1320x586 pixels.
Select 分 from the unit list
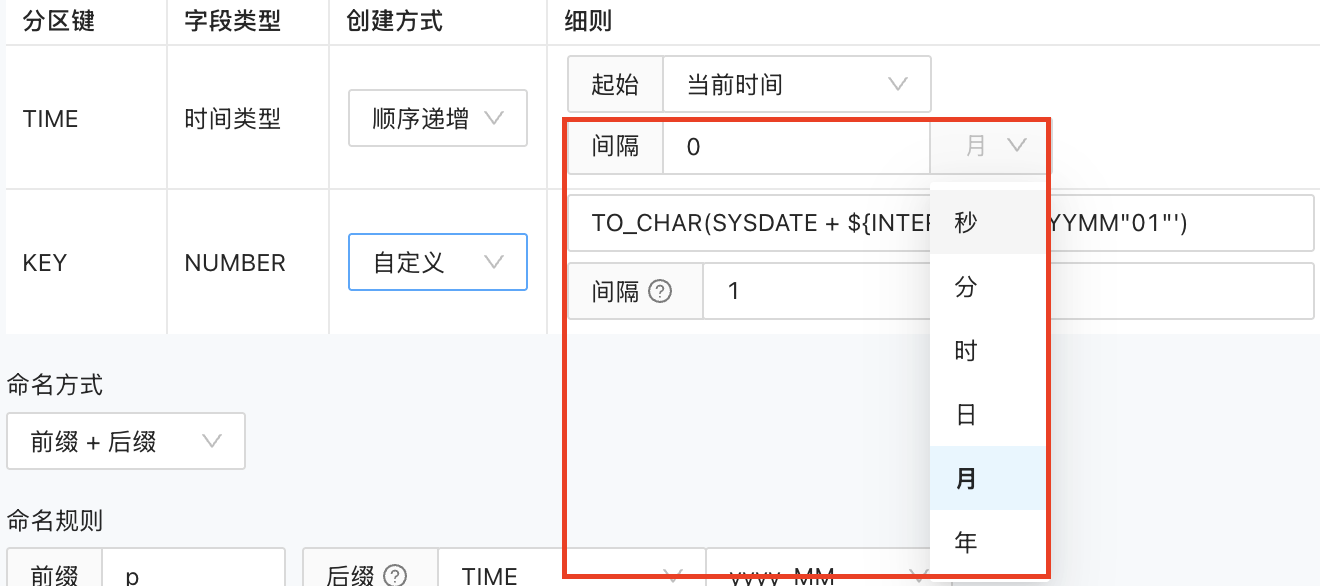tap(966, 288)
